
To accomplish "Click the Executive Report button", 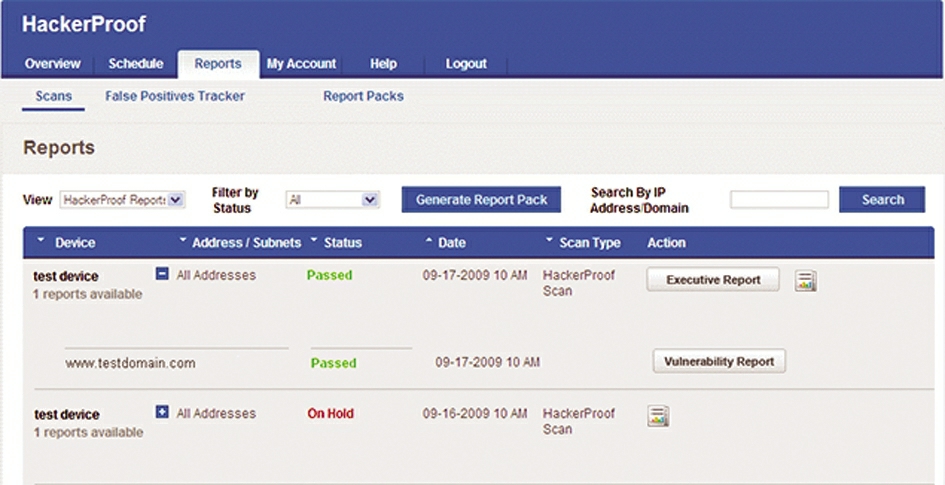I will click(713, 280).
